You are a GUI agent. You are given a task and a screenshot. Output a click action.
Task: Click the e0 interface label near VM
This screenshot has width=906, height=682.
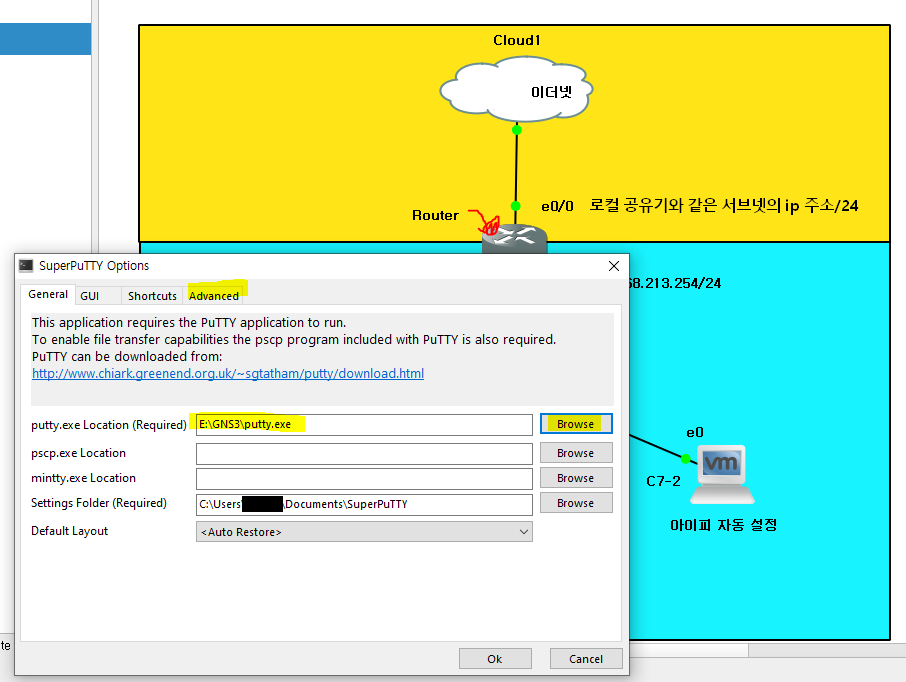click(695, 432)
